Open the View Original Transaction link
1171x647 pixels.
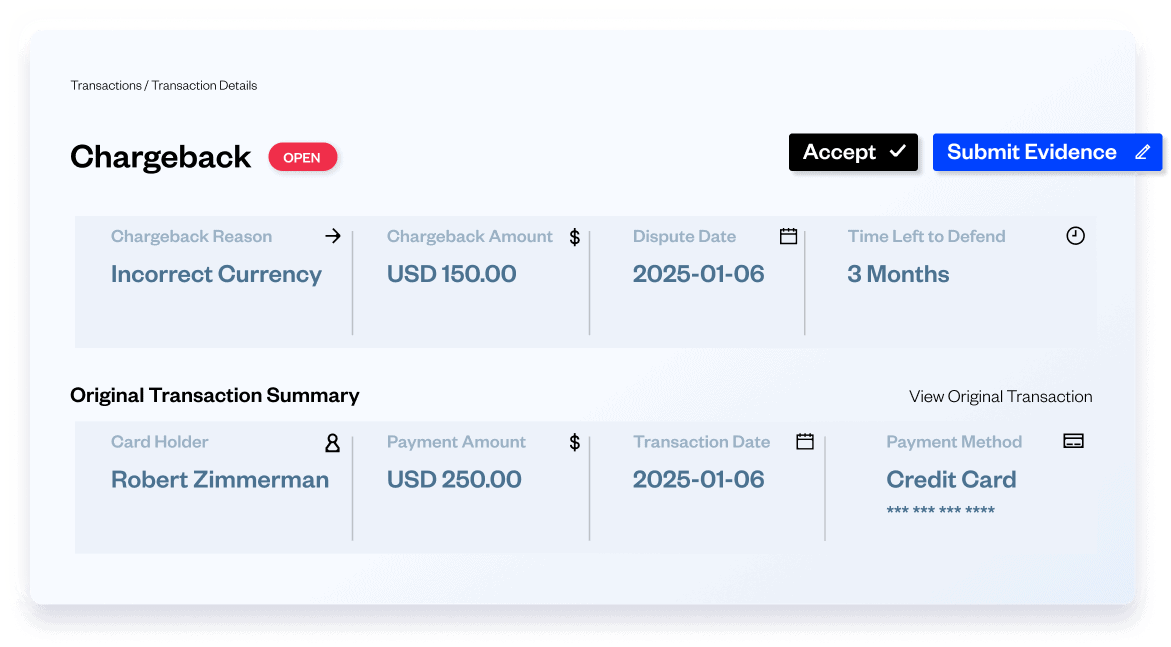pyautogui.click(x=1000, y=397)
